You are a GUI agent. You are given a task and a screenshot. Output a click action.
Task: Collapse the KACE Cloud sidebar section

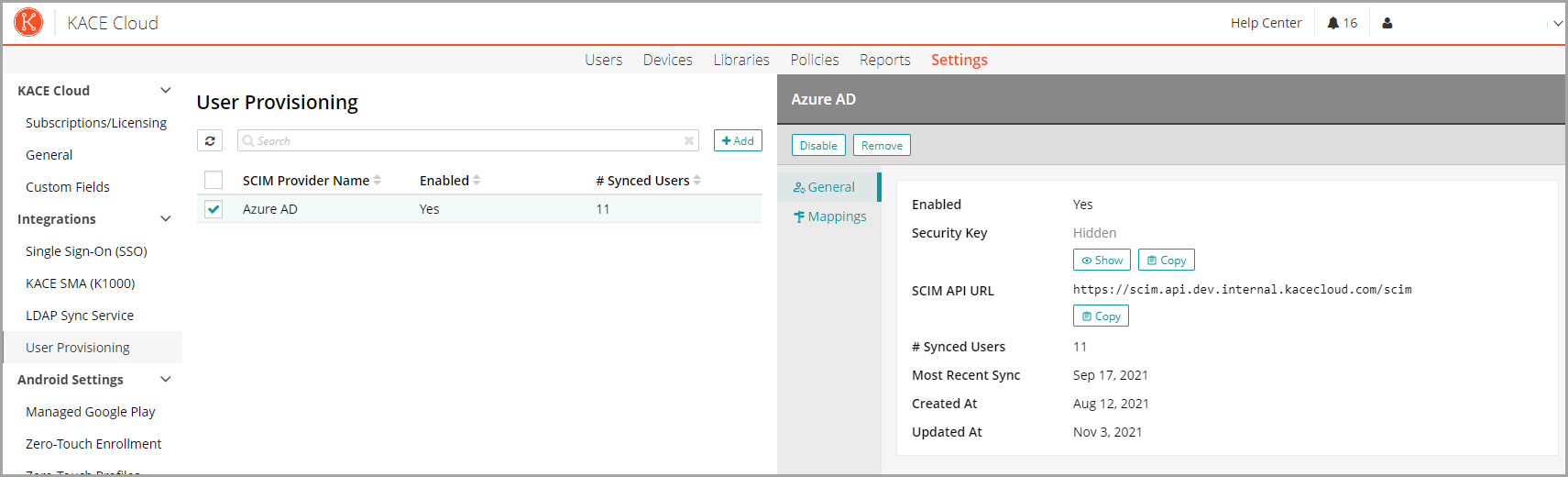(166, 90)
